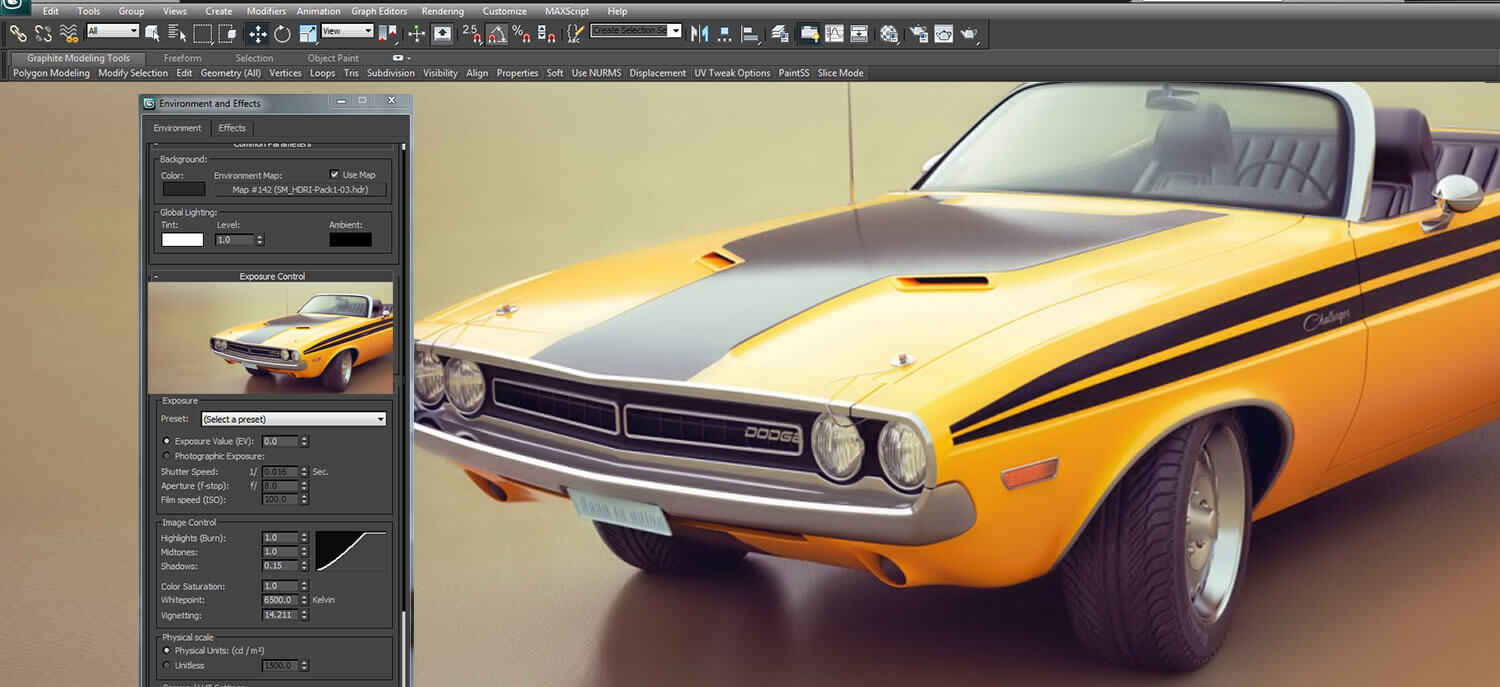Open the Graph Editors menu
The height and width of the screenshot is (687, 1500).
click(379, 11)
